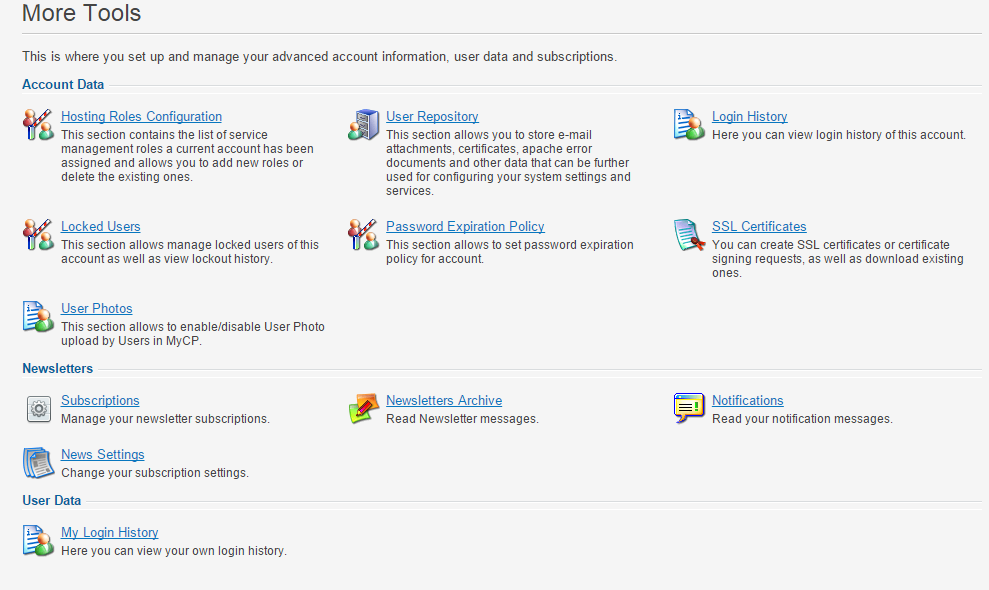Image resolution: width=989 pixels, height=590 pixels.
Task: Click the Password Expiration Policy icon
Action: (x=364, y=234)
